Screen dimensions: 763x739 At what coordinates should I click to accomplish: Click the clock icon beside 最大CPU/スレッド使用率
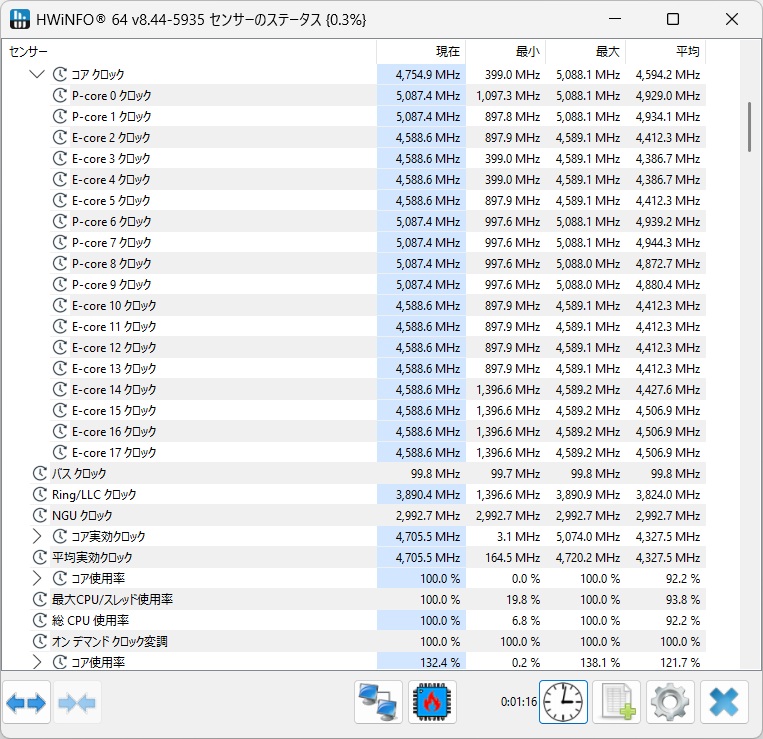(x=39, y=599)
